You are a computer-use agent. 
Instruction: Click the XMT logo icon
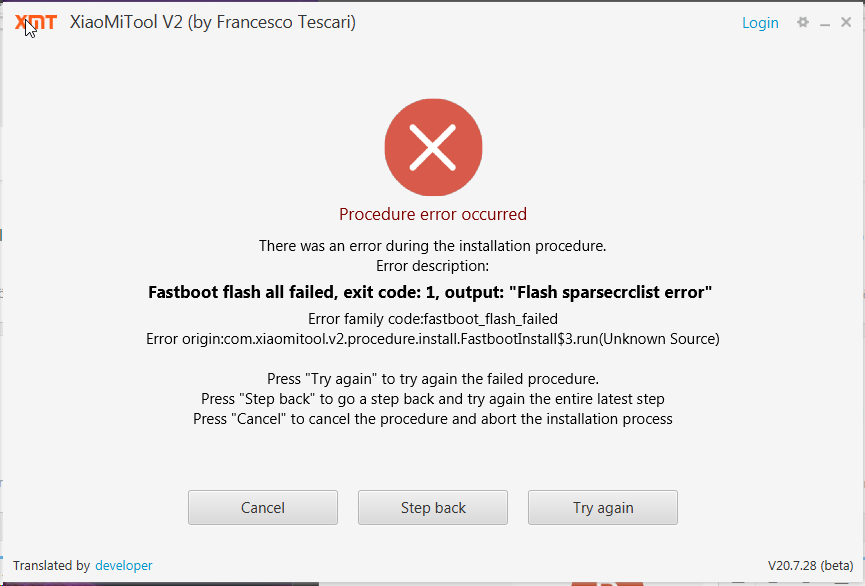(36, 23)
